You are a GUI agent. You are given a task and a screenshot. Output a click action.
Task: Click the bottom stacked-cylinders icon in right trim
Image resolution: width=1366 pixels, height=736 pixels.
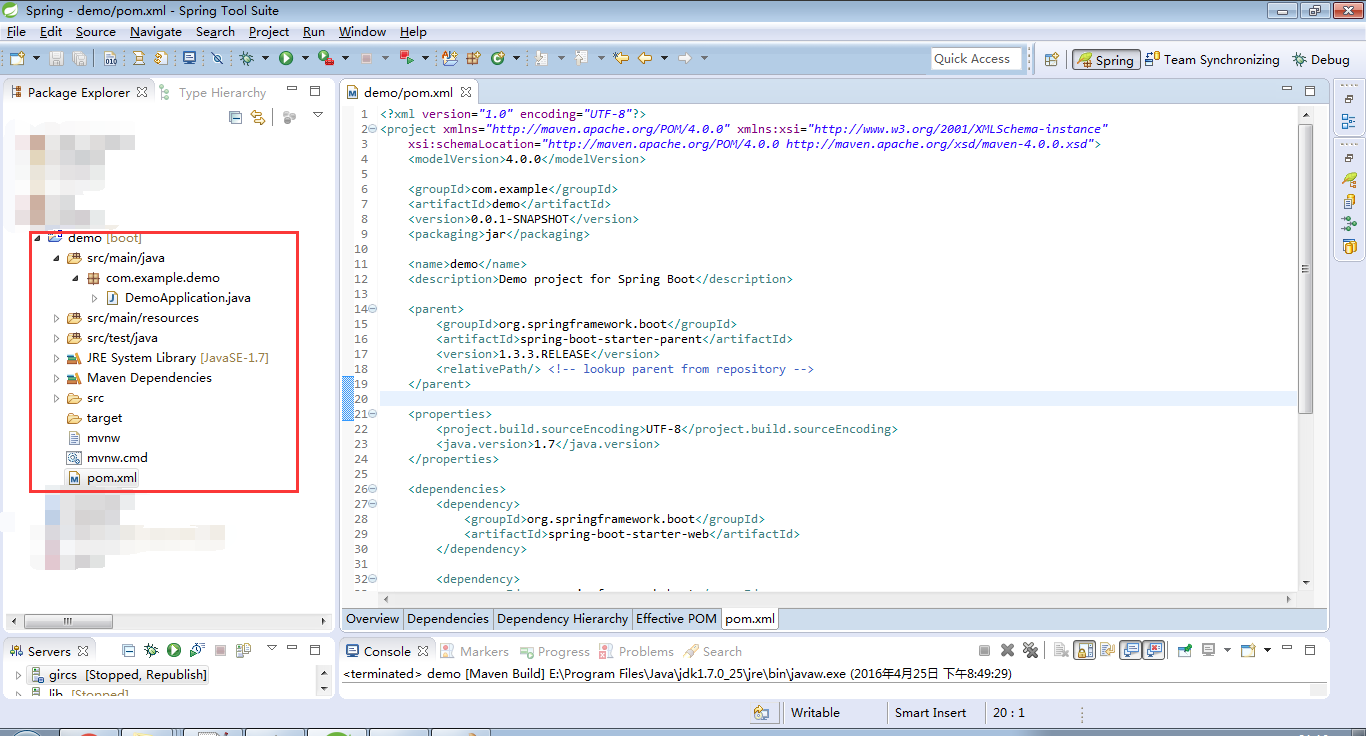(1349, 246)
